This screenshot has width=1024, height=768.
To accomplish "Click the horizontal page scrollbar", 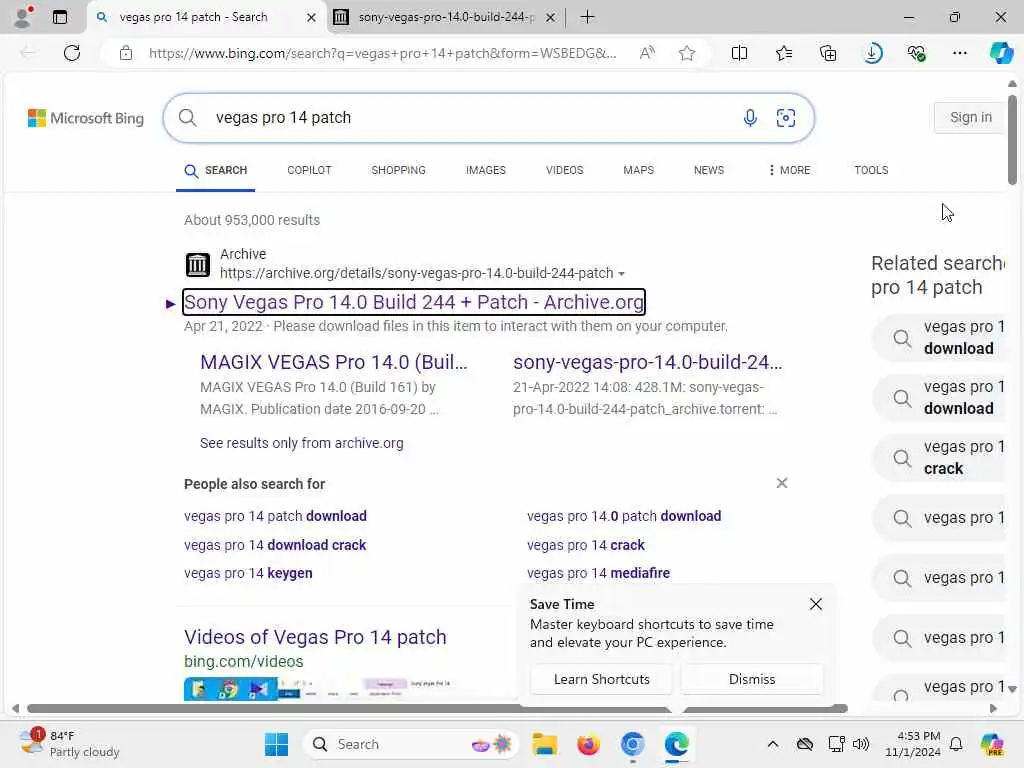I will (x=438, y=709).
